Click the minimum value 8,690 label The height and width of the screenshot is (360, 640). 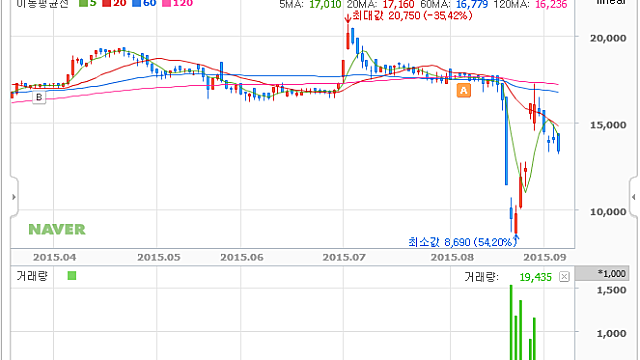click(462, 242)
